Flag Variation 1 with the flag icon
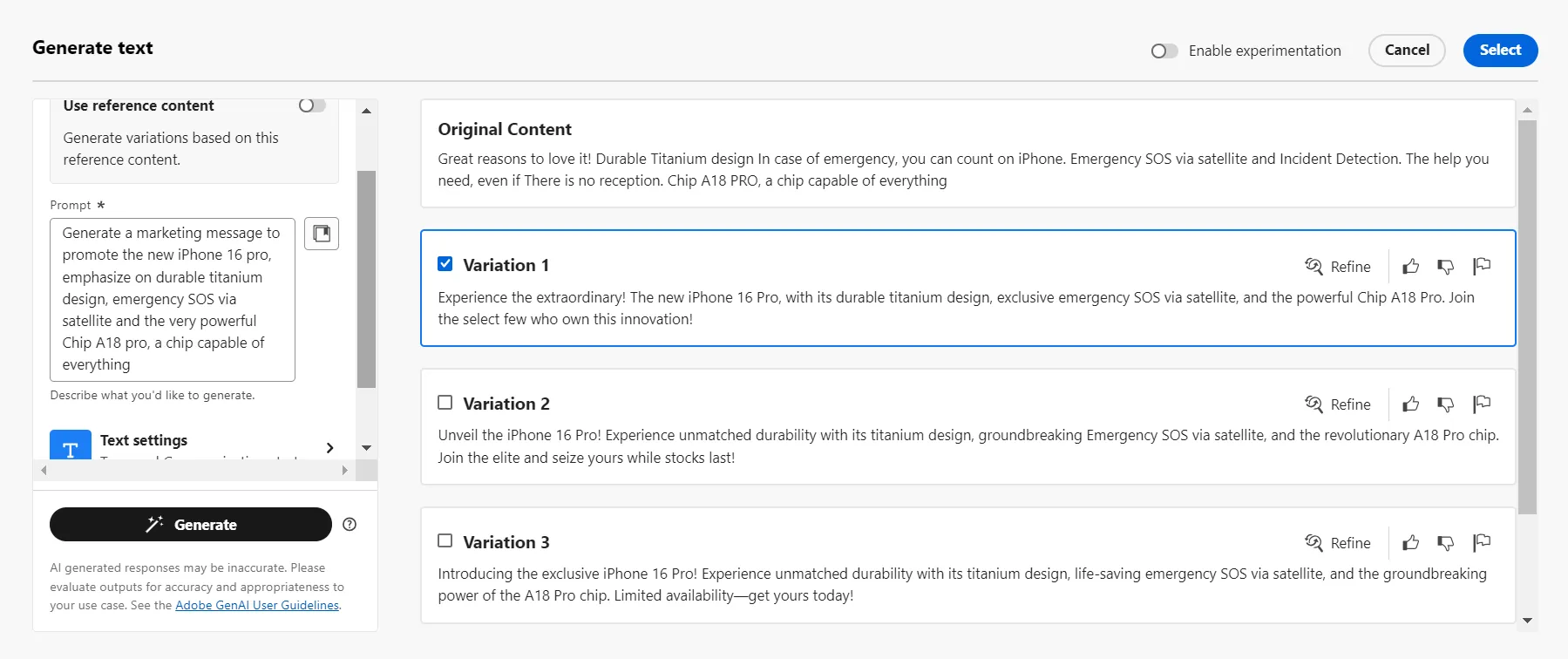 [x=1481, y=266]
